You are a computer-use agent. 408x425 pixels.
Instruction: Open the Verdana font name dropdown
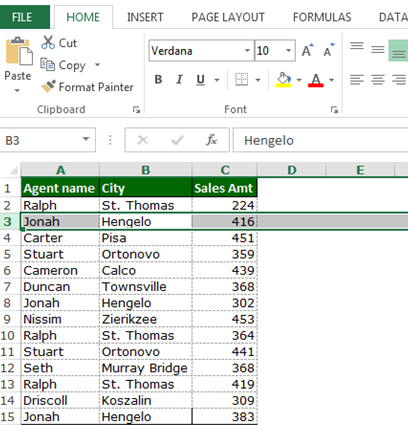click(247, 51)
